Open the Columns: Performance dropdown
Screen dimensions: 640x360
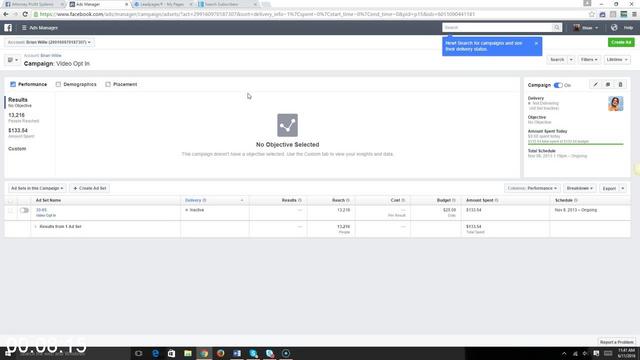point(532,188)
